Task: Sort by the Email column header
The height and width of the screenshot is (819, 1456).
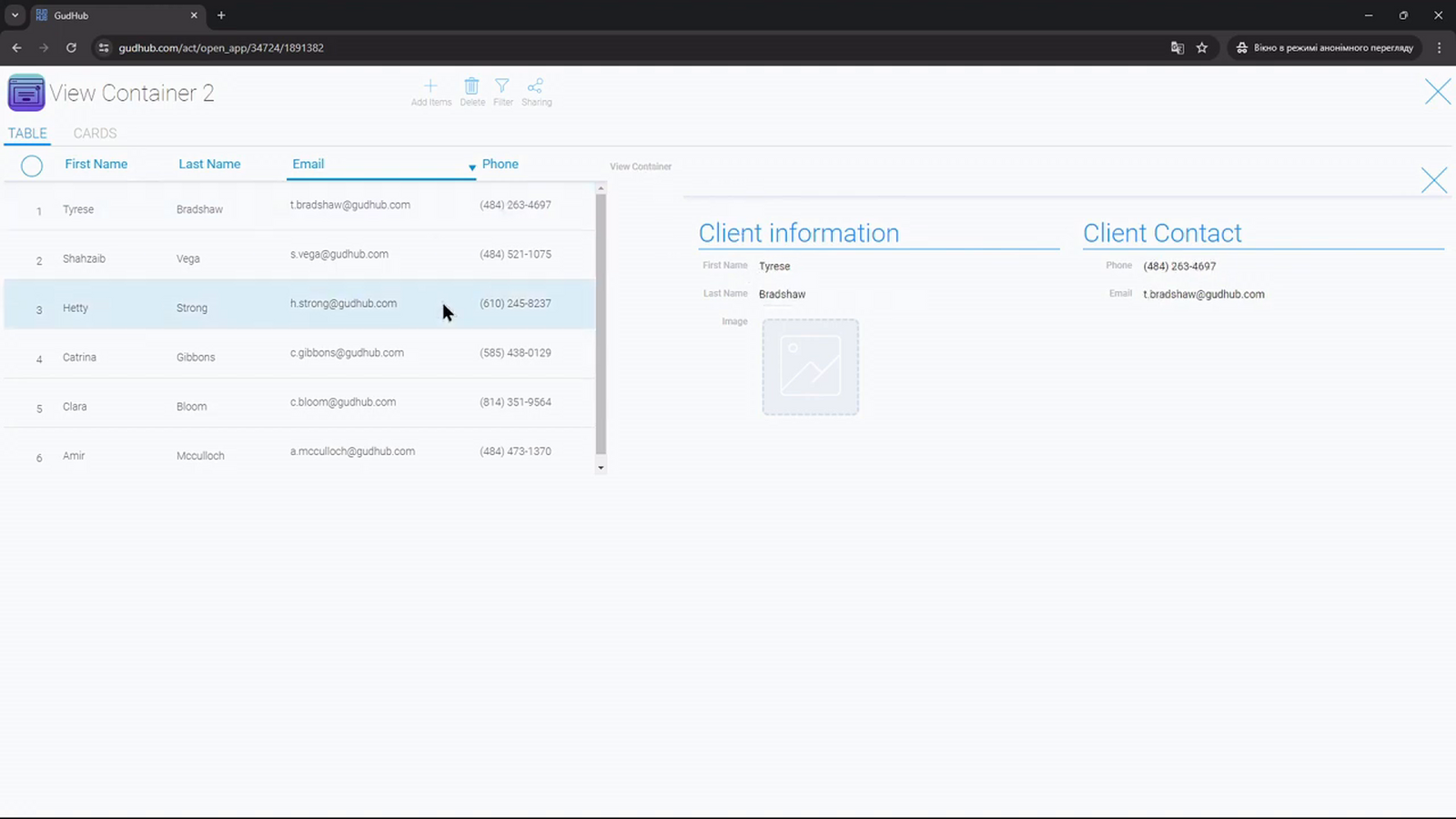Action: [x=308, y=164]
